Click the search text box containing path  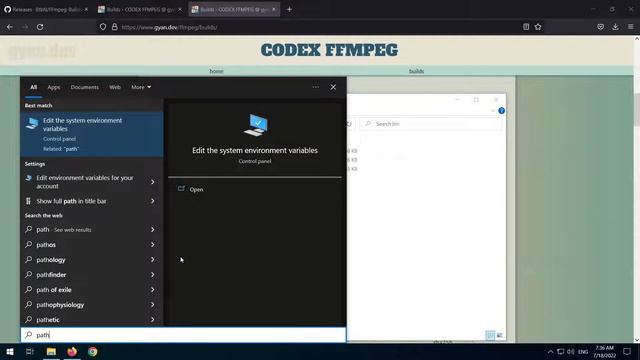pos(183,335)
